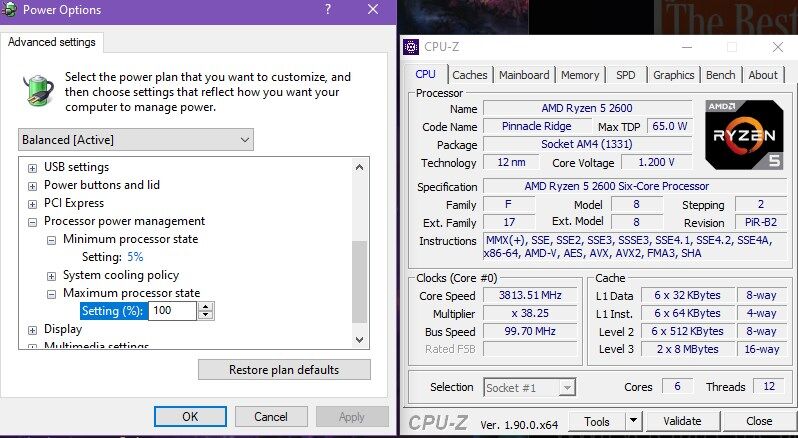The width and height of the screenshot is (798, 438).
Task: Switch to the Caches tab
Action: click(x=469, y=75)
